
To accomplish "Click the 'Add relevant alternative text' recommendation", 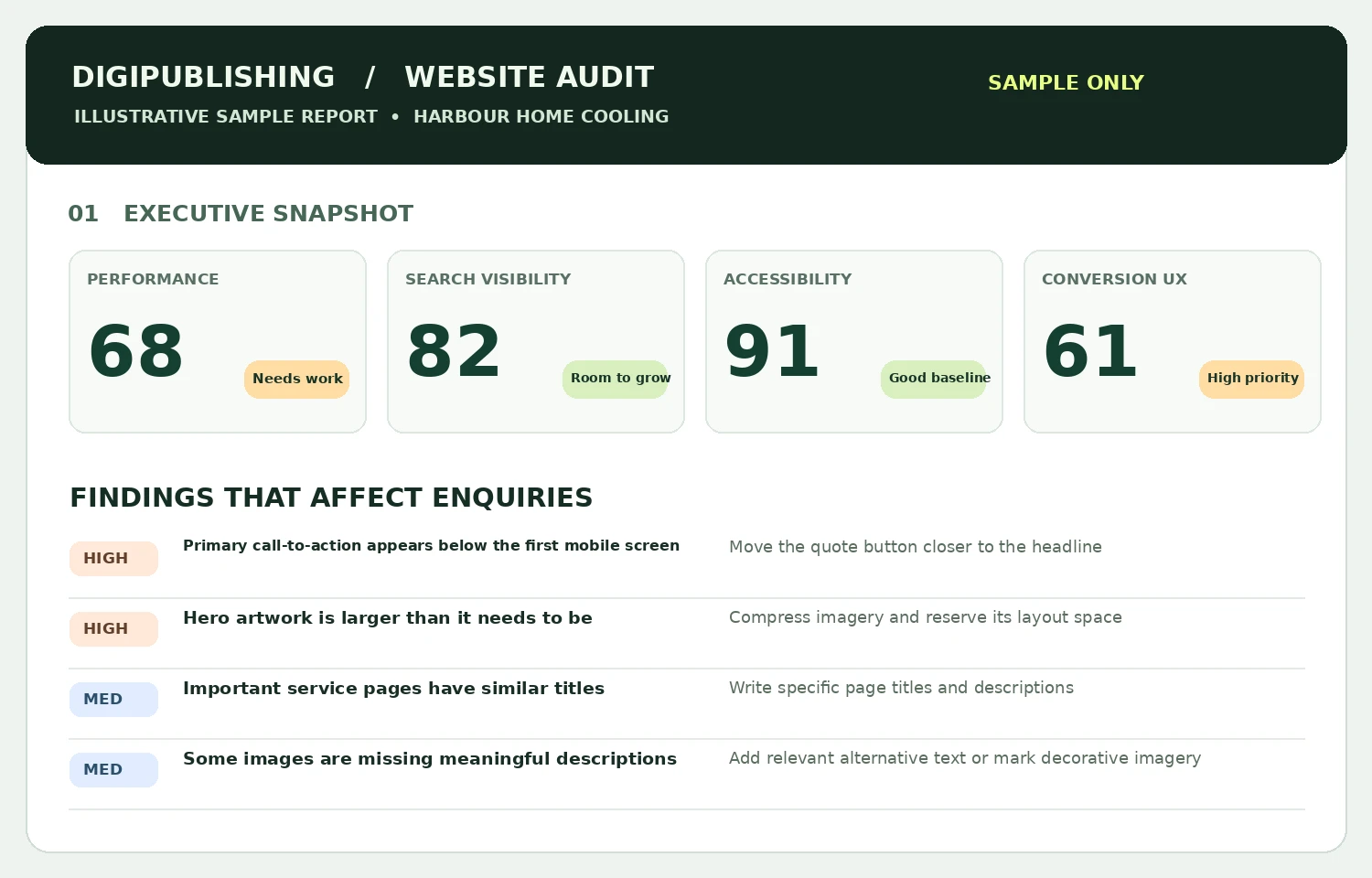I will [x=965, y=758].
